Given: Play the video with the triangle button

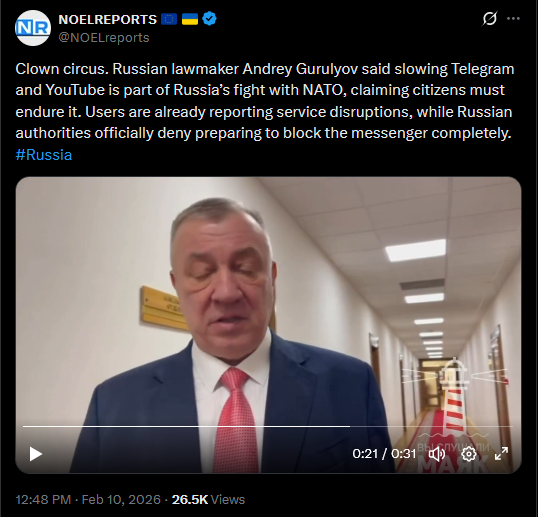Looking at the screenshot, I should pyautogui.click(x=35, y=454).
